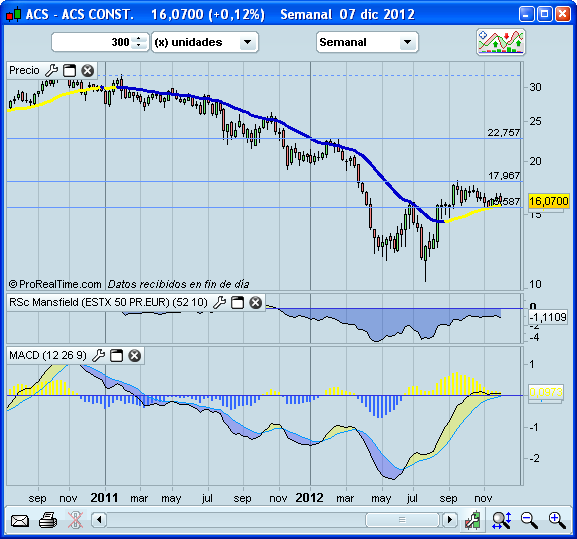Screen dimensions: 577x539
Task: Open chart properties wrench icon in the bottom toolbar
Action: point(473,520)
